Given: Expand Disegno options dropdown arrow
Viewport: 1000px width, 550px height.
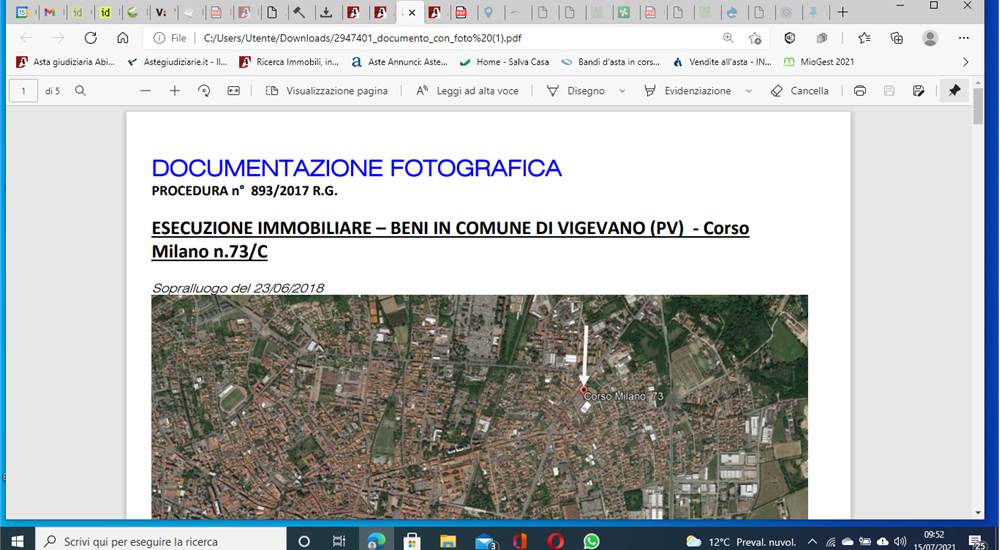Looking at the screenshot, I should 622,91.
